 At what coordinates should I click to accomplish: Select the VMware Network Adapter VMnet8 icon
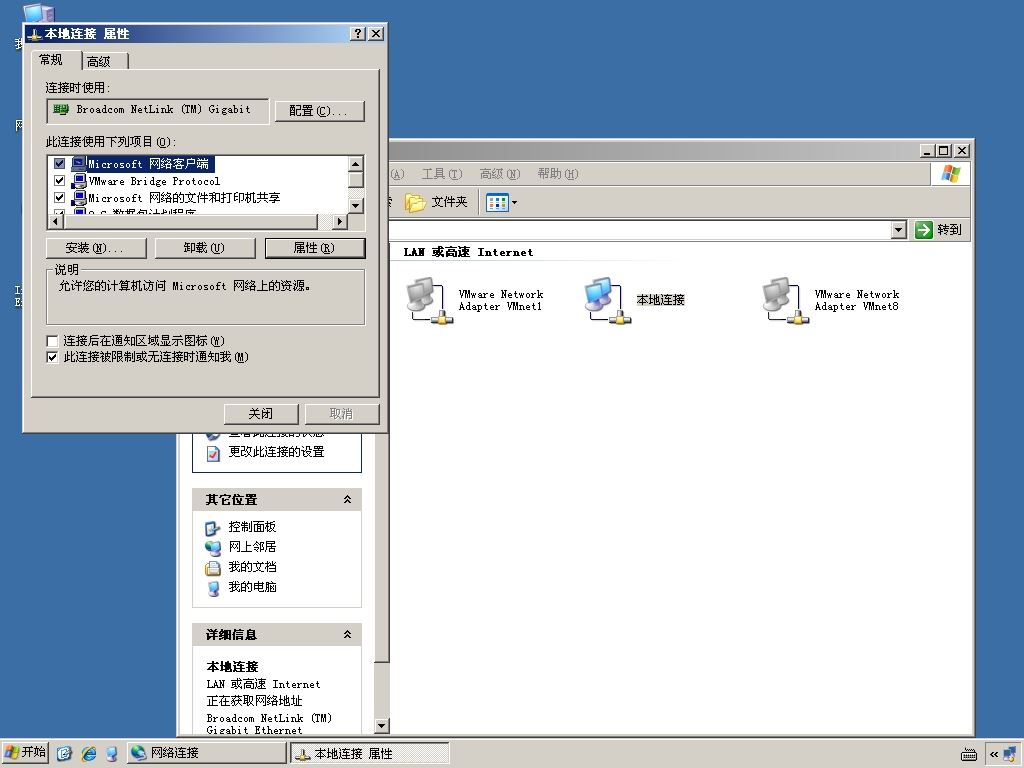tap(786, 300)
